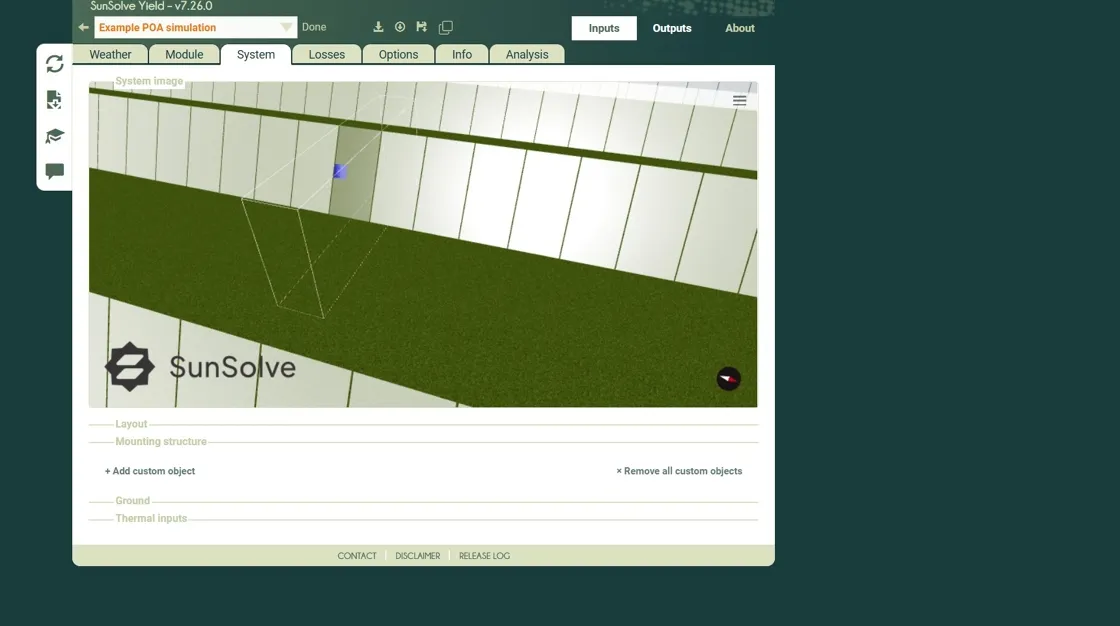
Task: Open the RELEASE LOG footer link
Action: click(484, 556)
